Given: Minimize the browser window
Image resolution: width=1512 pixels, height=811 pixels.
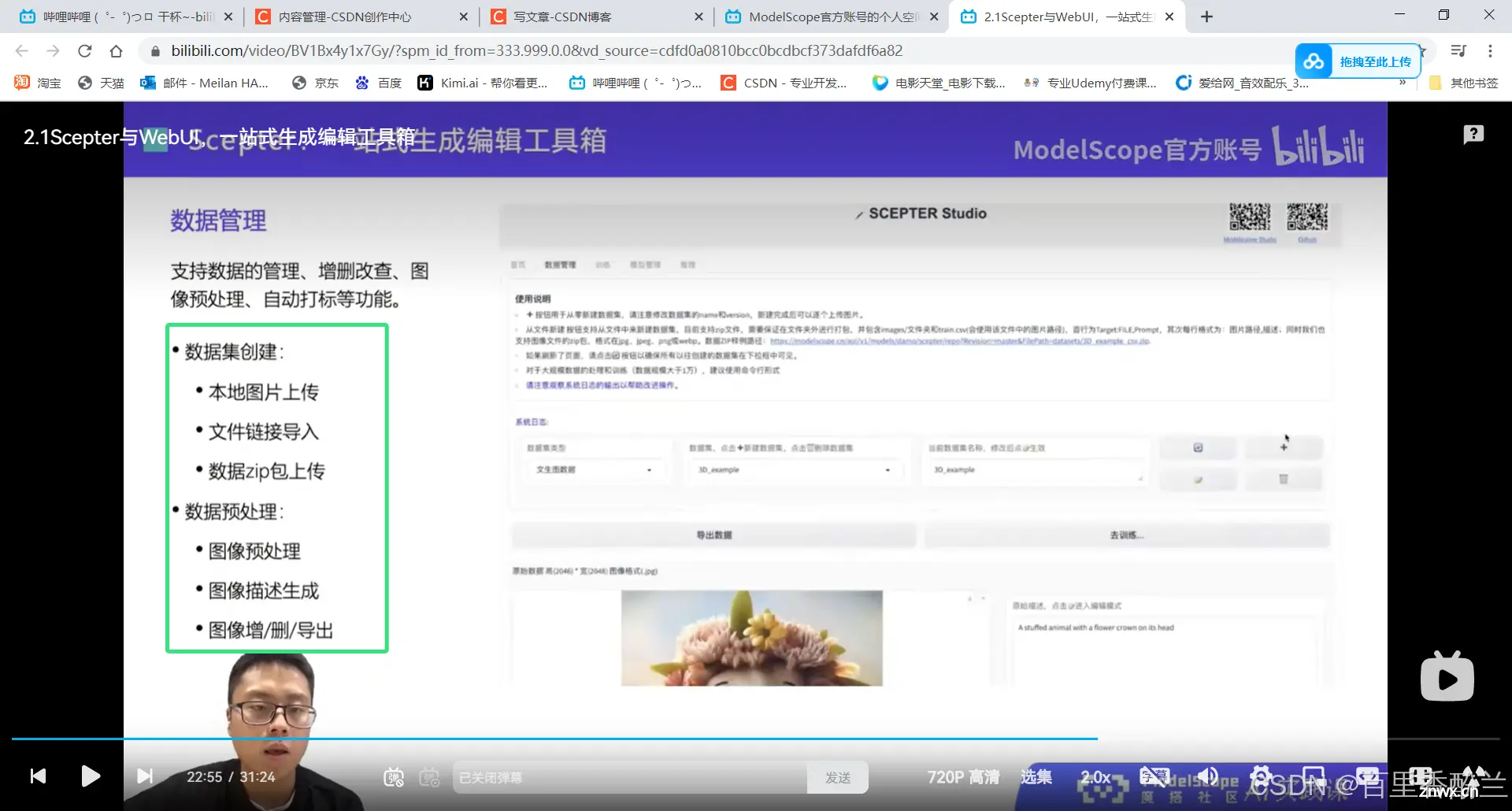Looking at the screenshot, I should (1399, 15).
